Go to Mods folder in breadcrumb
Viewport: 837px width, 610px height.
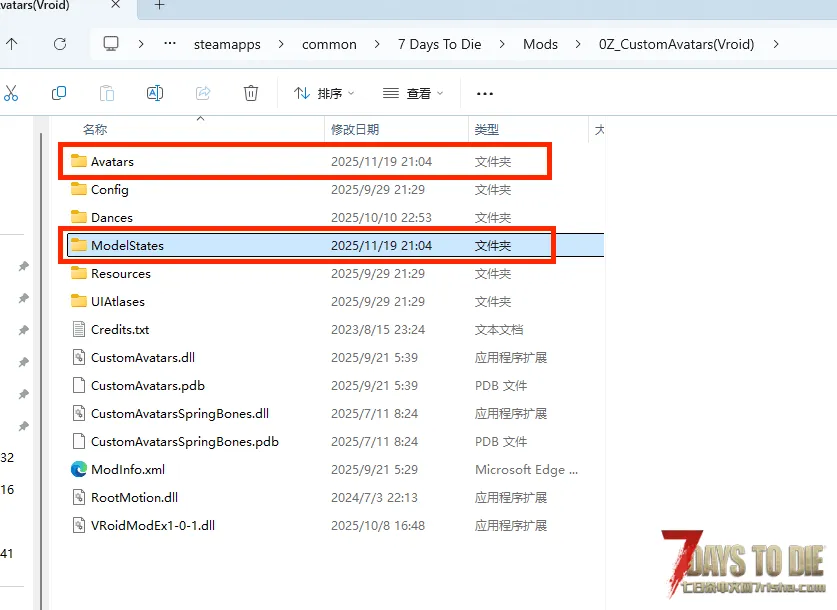pos(540,44)
